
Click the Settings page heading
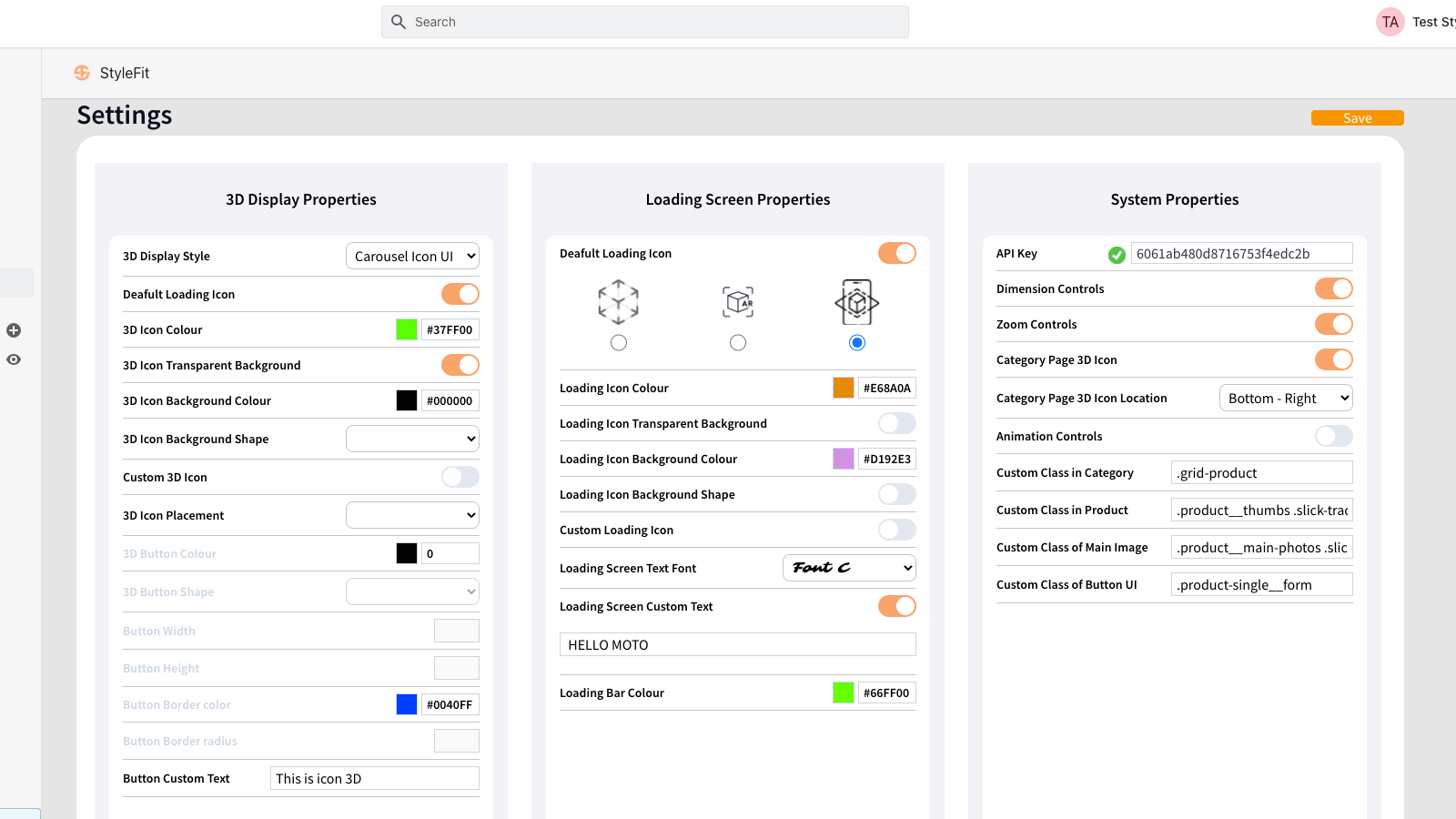[x=125, y=116]
